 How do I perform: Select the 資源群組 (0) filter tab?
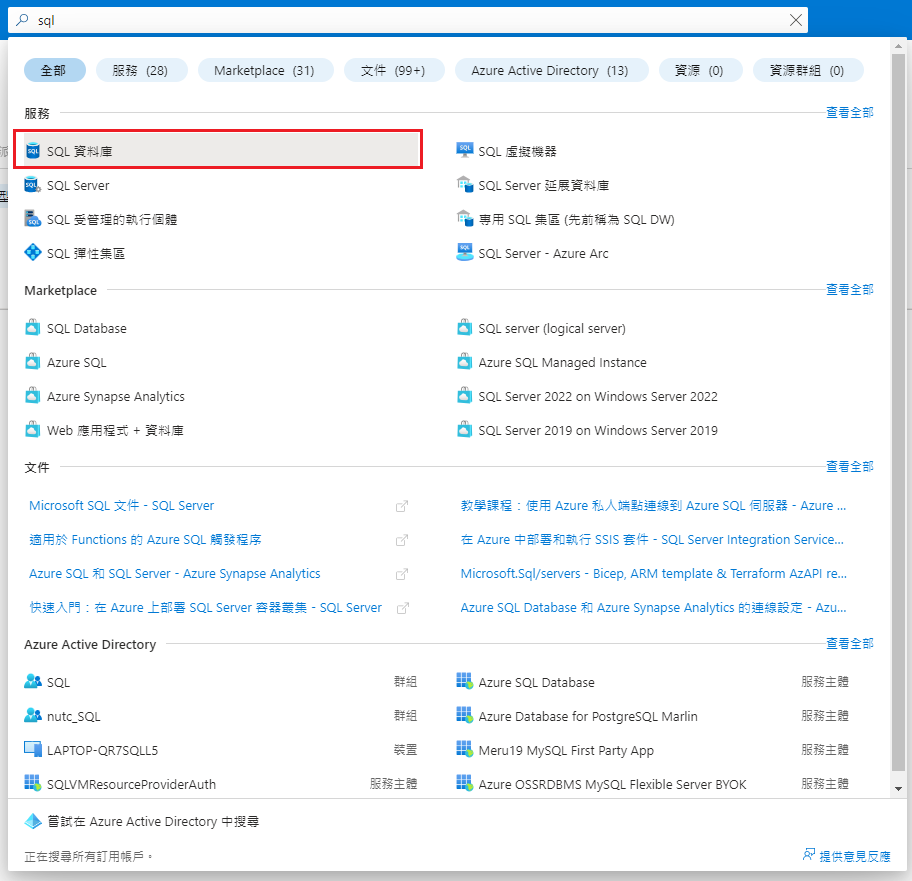pos(807,70)
